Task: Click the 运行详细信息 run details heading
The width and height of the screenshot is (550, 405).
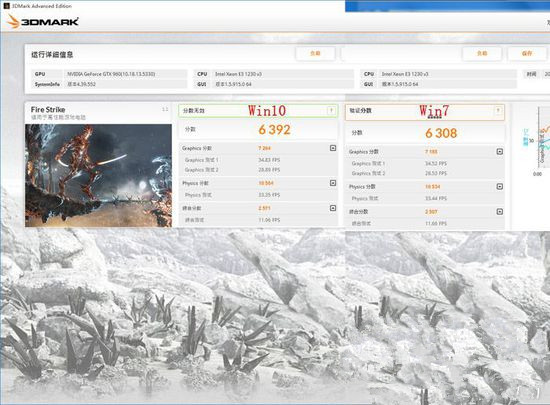Action: [52, 54]
